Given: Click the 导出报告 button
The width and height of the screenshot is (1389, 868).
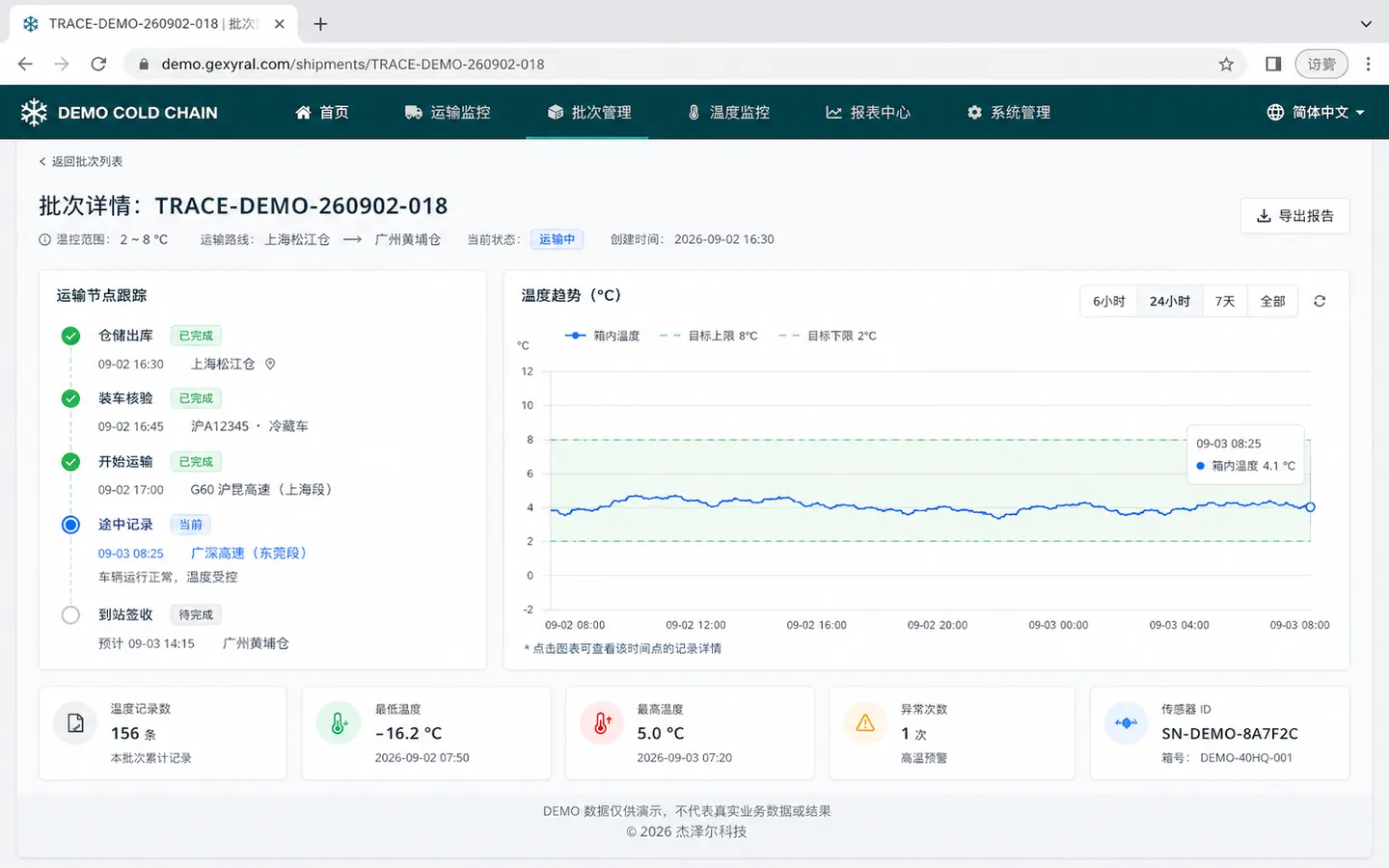Looking at the screenshot, I should point(1294,216).
